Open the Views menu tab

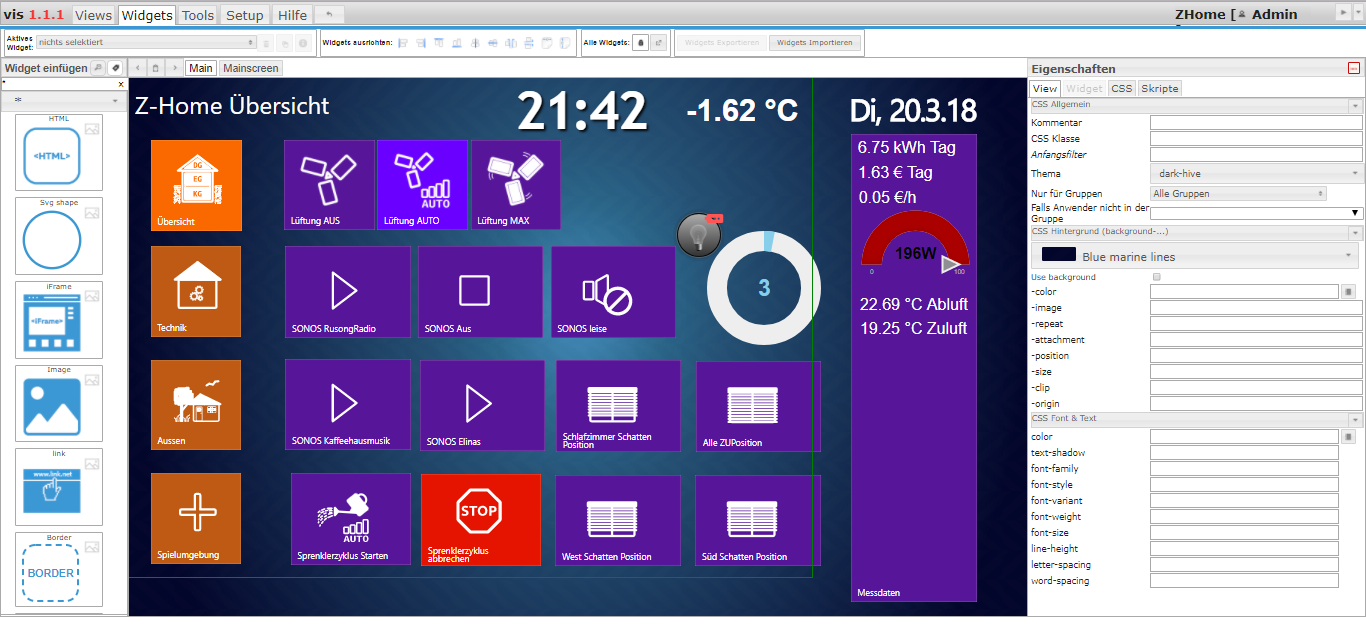[x=94, y=15]
